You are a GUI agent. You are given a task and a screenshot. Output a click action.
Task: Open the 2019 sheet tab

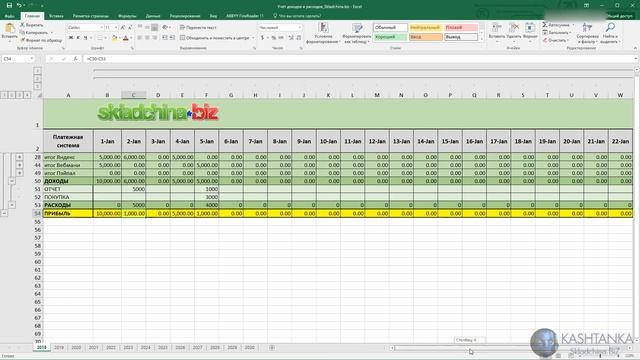(59, 347)
